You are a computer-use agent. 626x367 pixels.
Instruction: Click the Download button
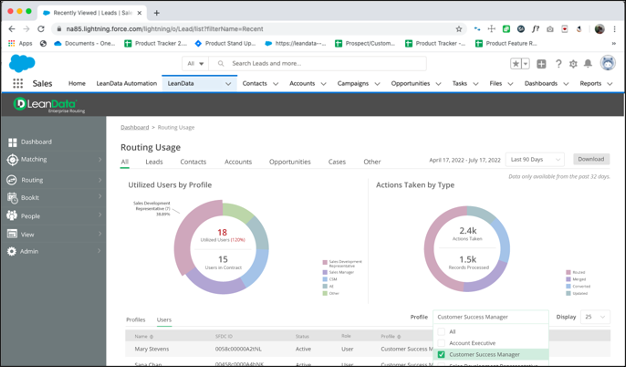[x=591, y=159]
